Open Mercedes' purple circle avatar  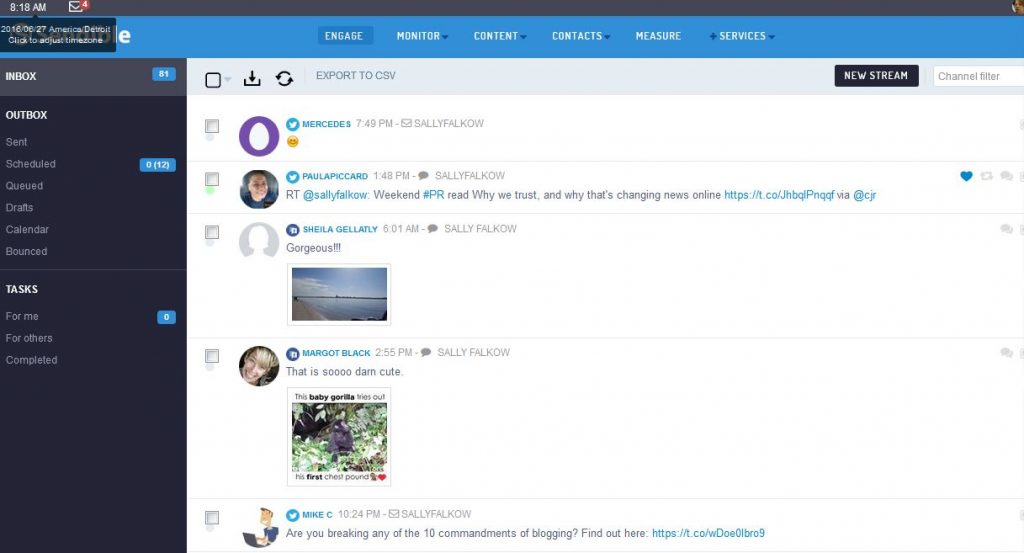259,136
